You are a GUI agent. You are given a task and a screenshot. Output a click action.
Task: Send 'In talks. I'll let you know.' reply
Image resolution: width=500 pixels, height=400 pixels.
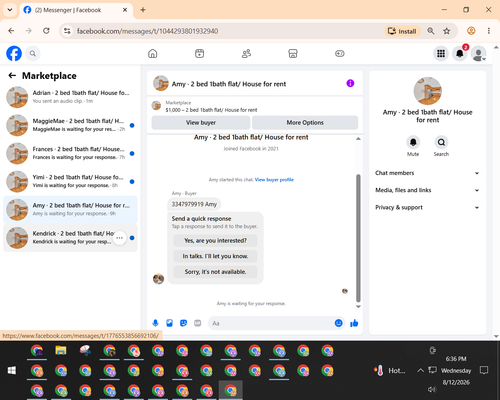(x=215, y=256)
